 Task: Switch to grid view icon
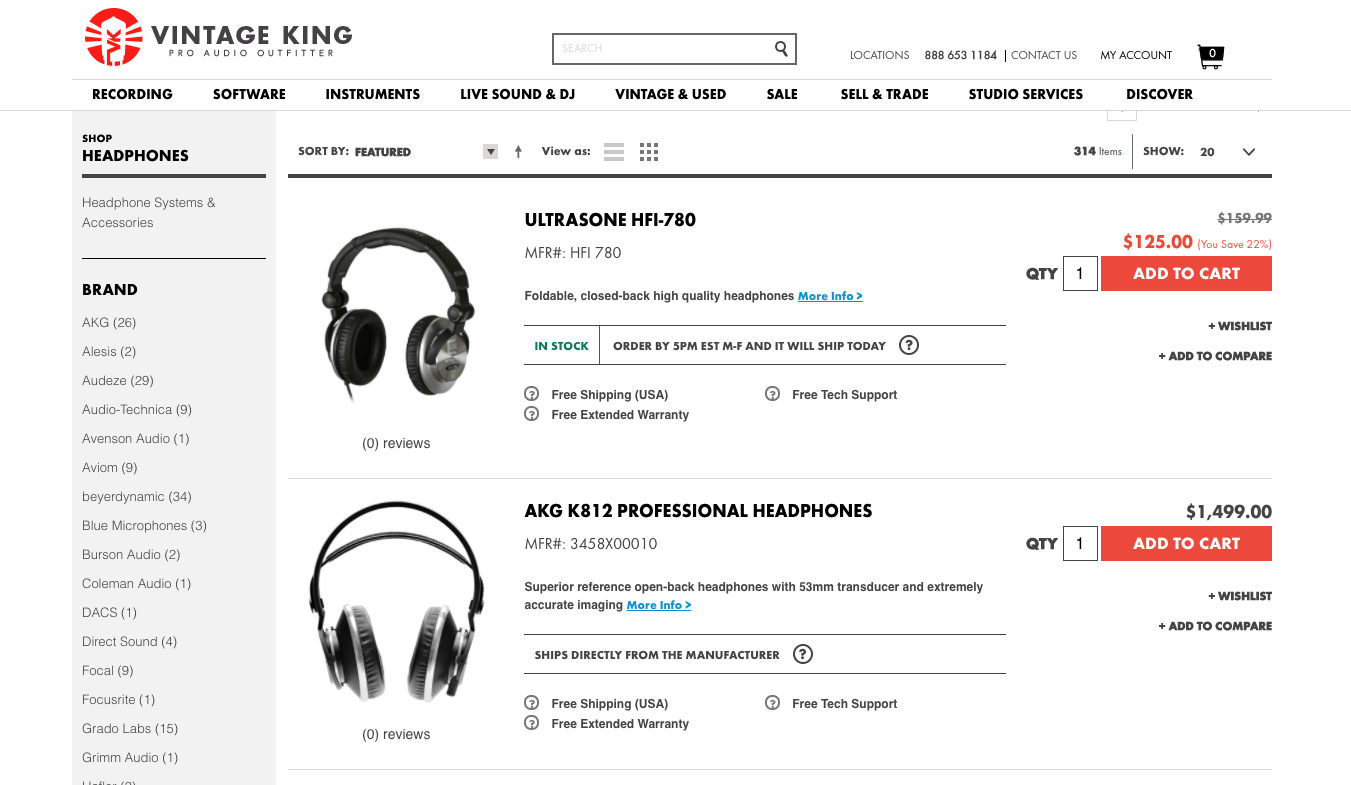[x=648, y=152]
